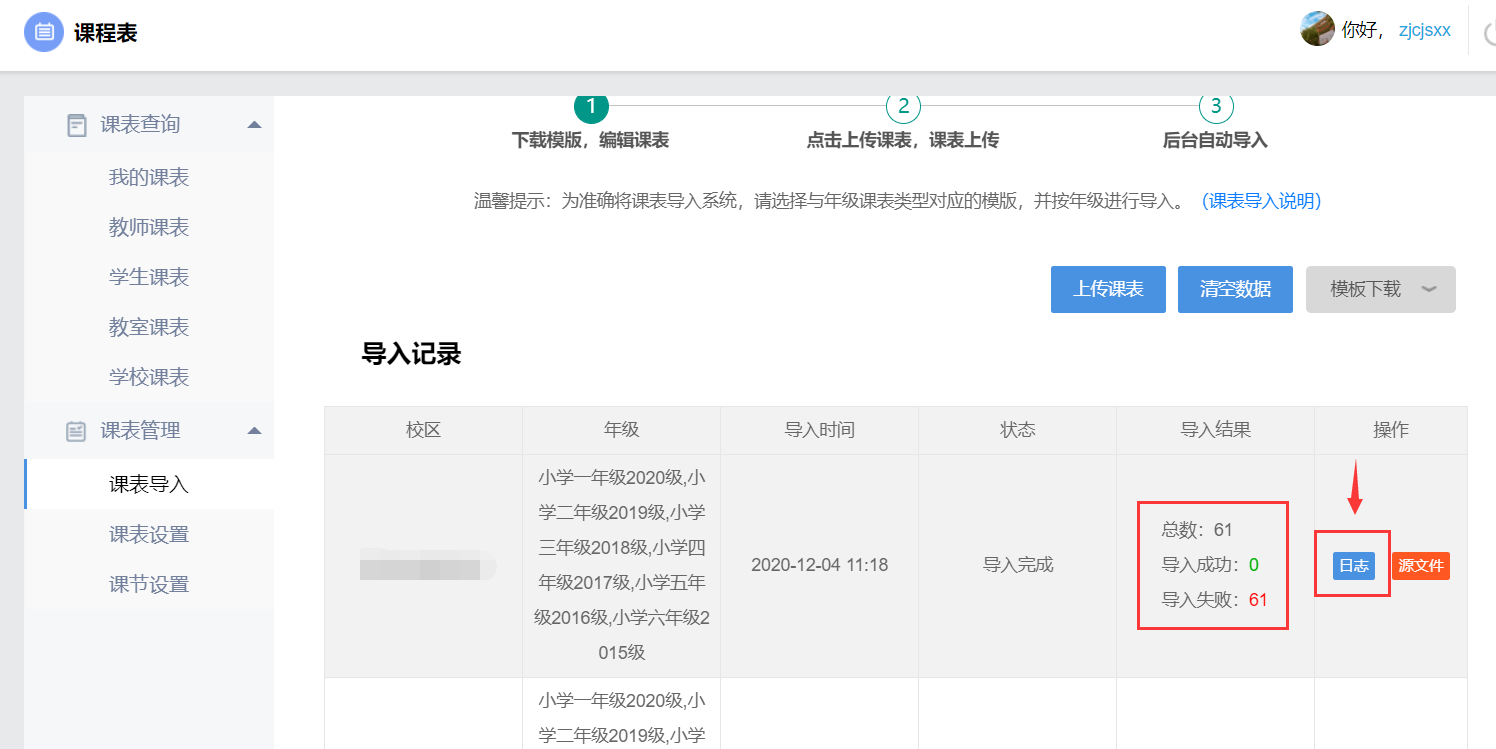Image resolution: width=1496 pixels, height=749 pixels.
Task: Go to 教室课表 page
Action: [149, 328]
